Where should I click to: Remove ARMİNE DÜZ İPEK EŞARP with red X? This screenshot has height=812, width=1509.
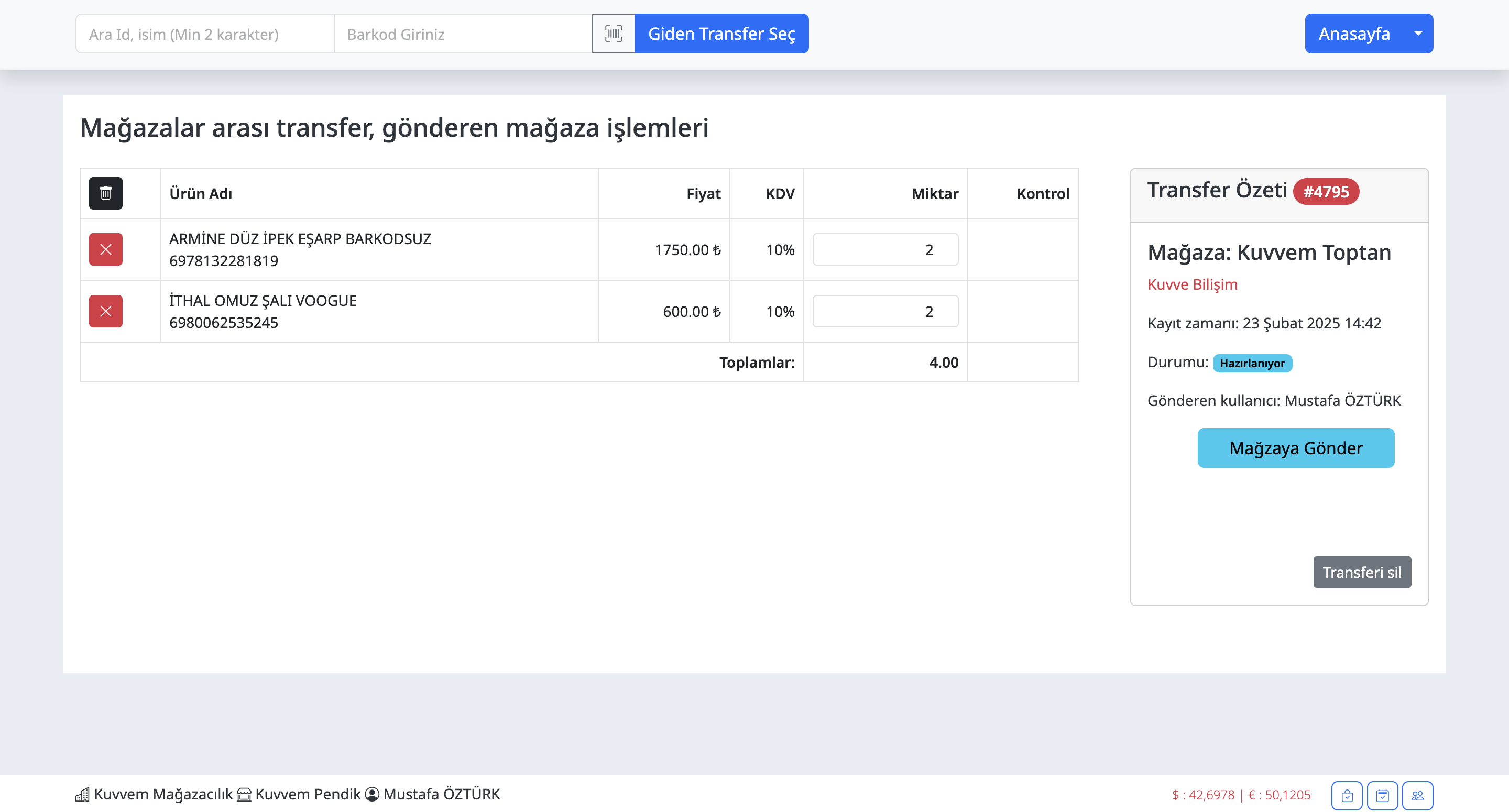pos(105,249)
